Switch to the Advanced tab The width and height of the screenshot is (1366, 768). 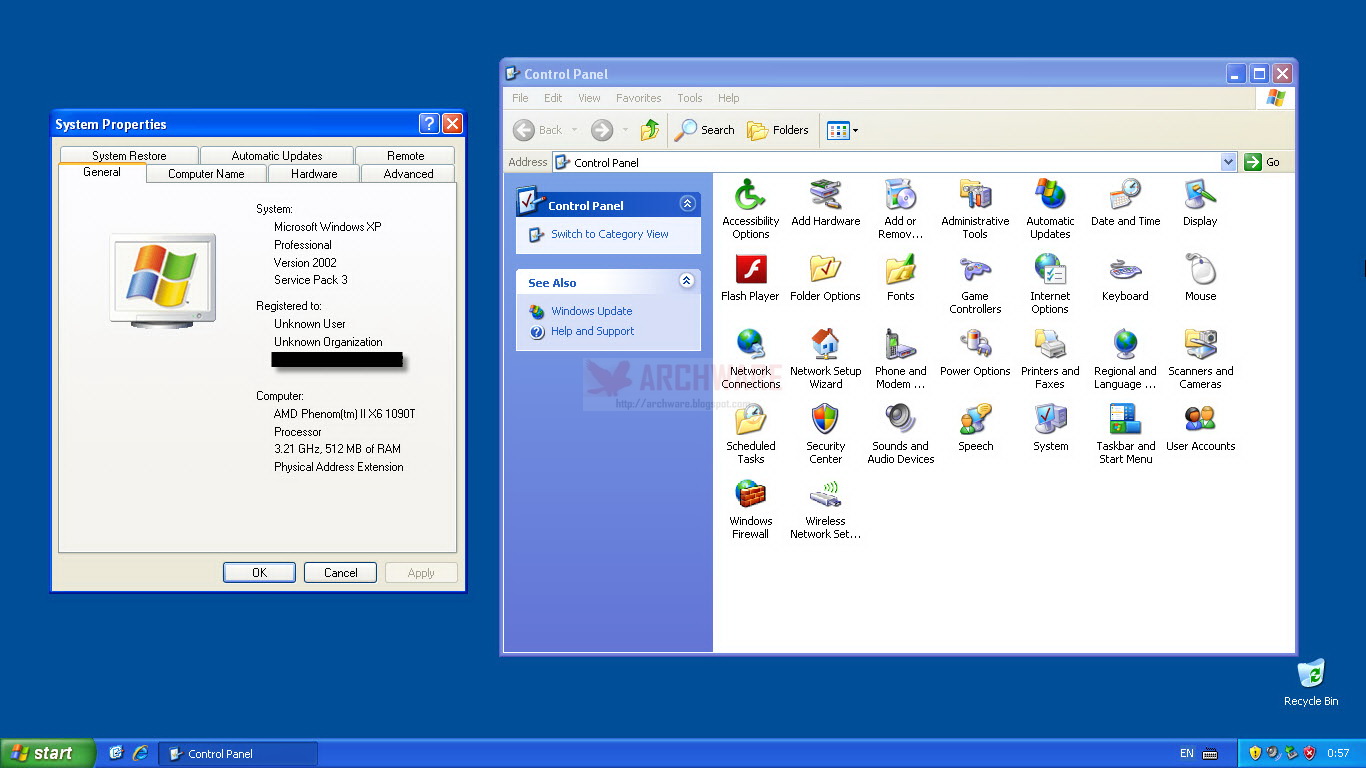(x=408, y=174)
